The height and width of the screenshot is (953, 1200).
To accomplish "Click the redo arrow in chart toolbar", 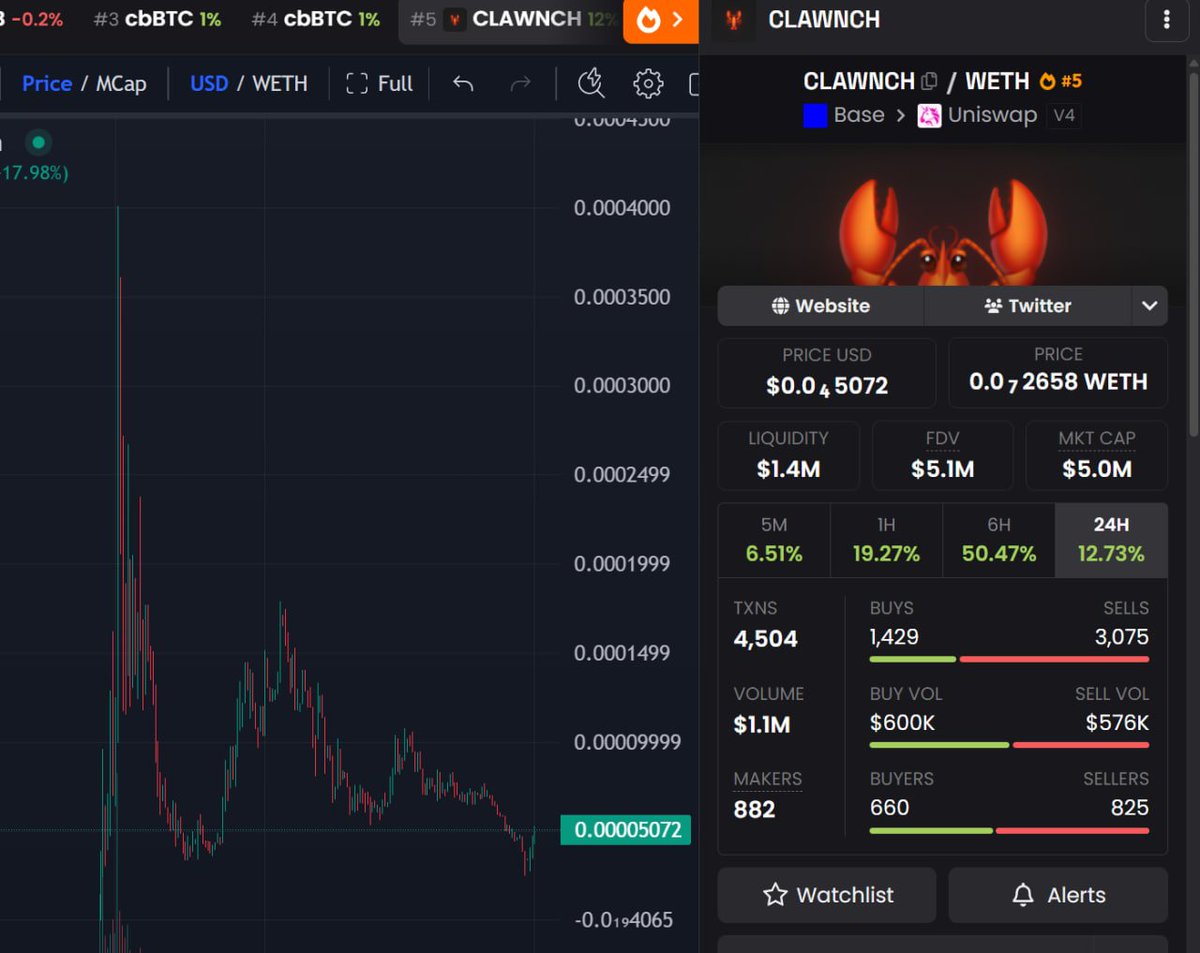I will (x=520, y=84).
